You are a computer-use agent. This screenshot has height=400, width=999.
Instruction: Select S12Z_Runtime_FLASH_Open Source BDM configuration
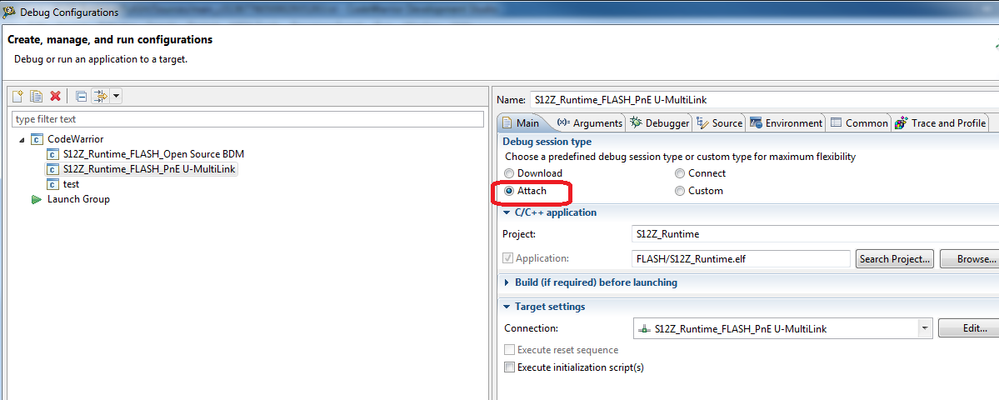(154, 154)
